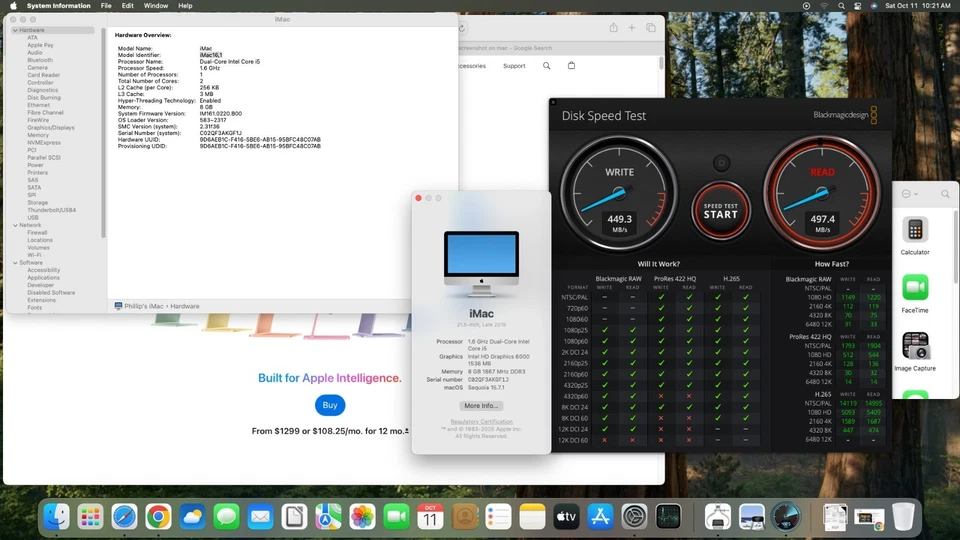Open Calculator in the apps panel
Viewport: 960px width, 540px height.
pos(915,236)
